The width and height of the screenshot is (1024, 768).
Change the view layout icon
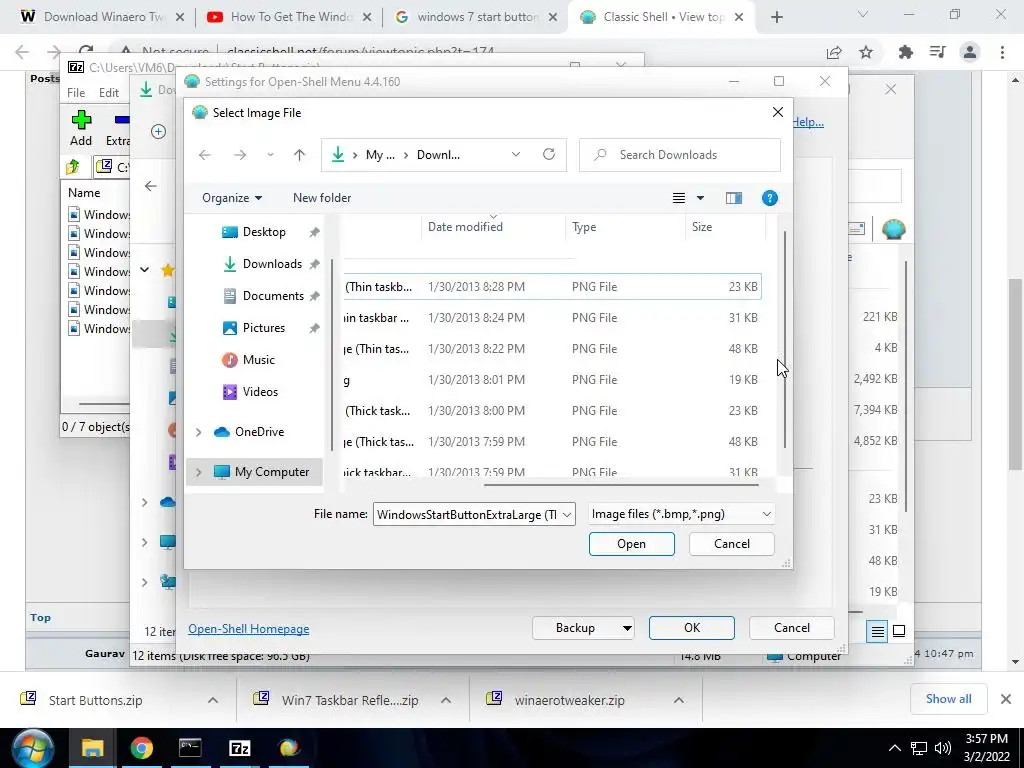pyautogui.click(x=679, y=198)
